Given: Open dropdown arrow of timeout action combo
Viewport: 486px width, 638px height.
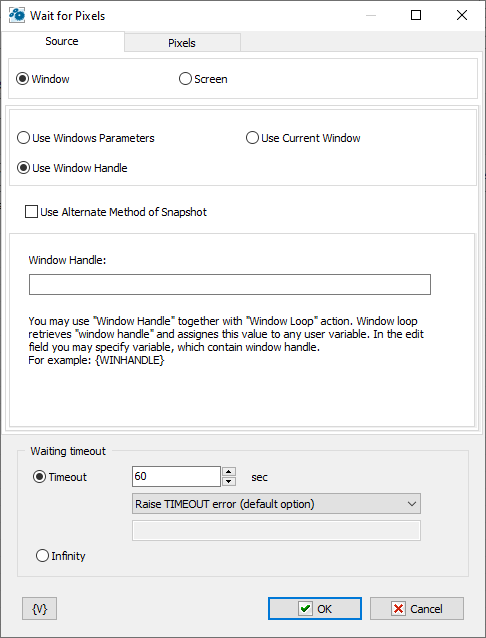Looking at the screenshot, I should [x=412, y=504].
